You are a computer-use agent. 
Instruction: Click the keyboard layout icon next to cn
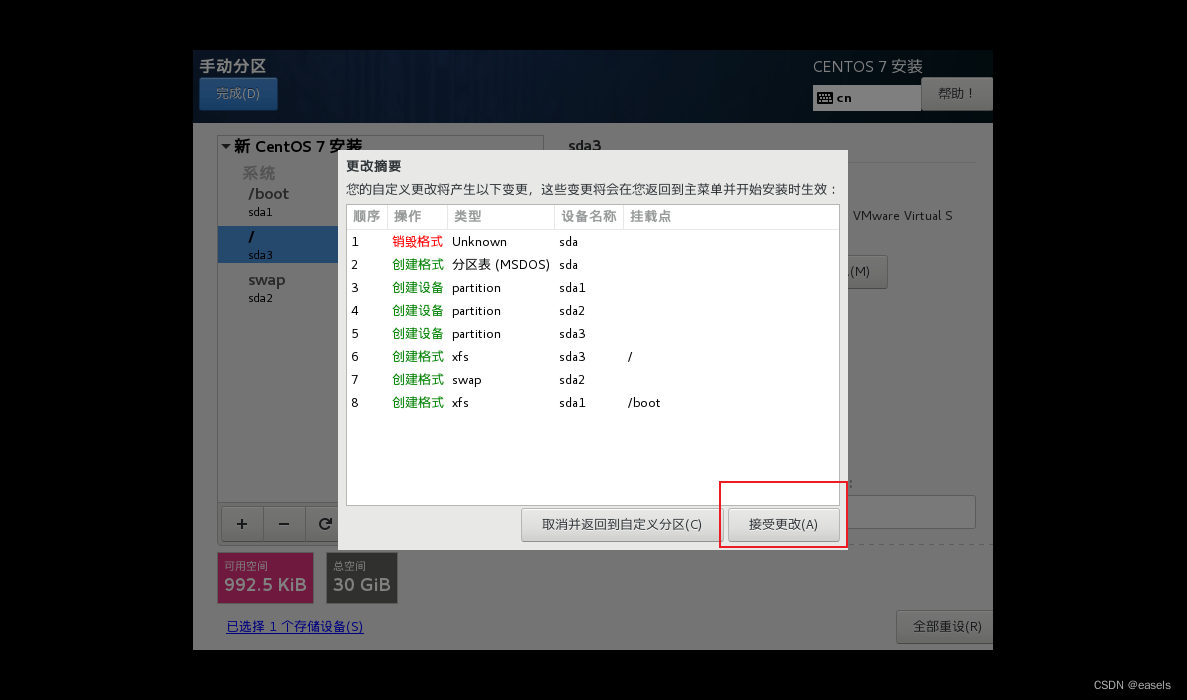point(824,98)
